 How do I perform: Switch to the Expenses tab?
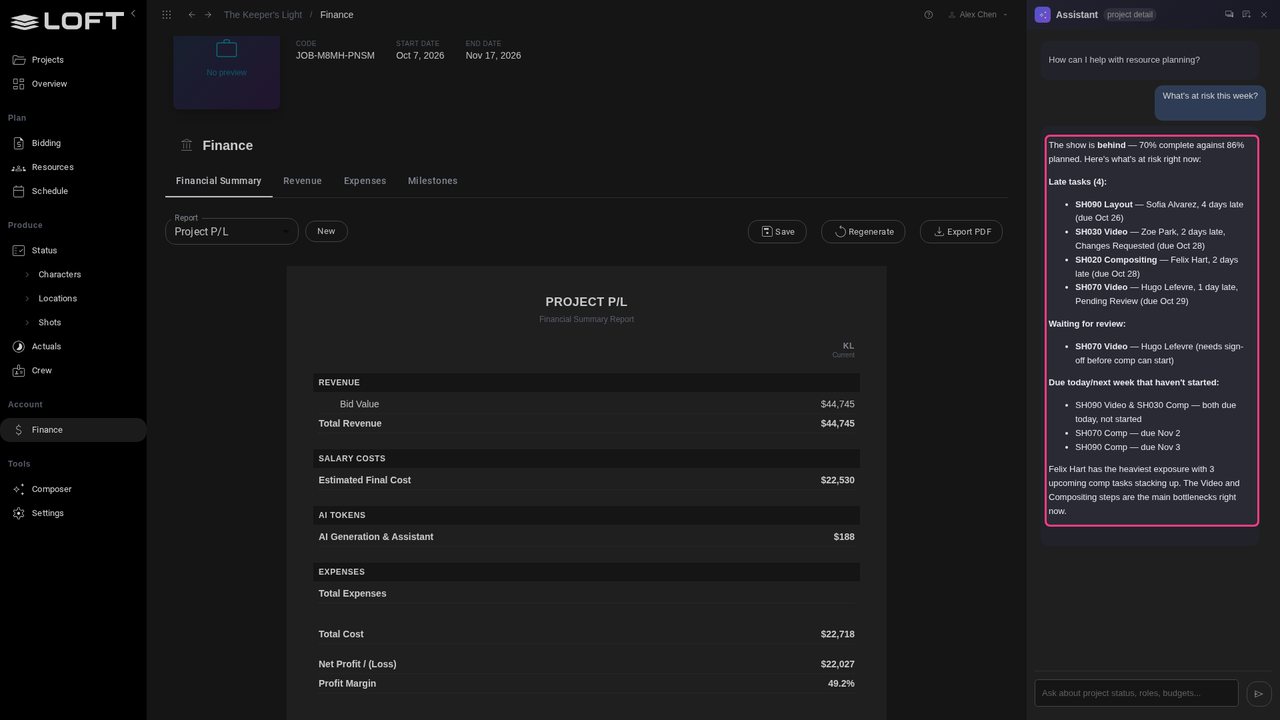(x=365, y=181)
